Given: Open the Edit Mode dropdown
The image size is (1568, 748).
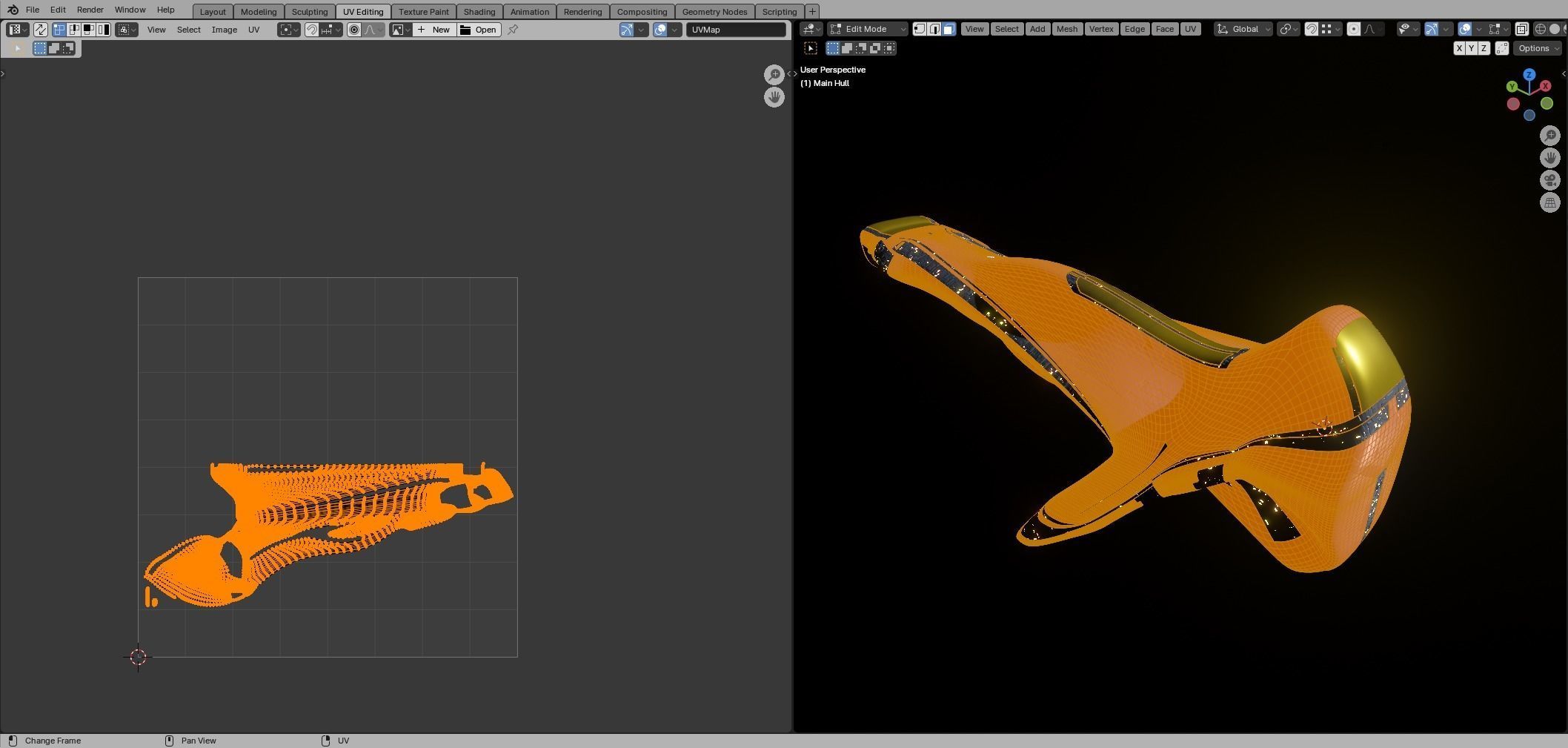Looking at the screenshot, I should [x=868, y=29].
